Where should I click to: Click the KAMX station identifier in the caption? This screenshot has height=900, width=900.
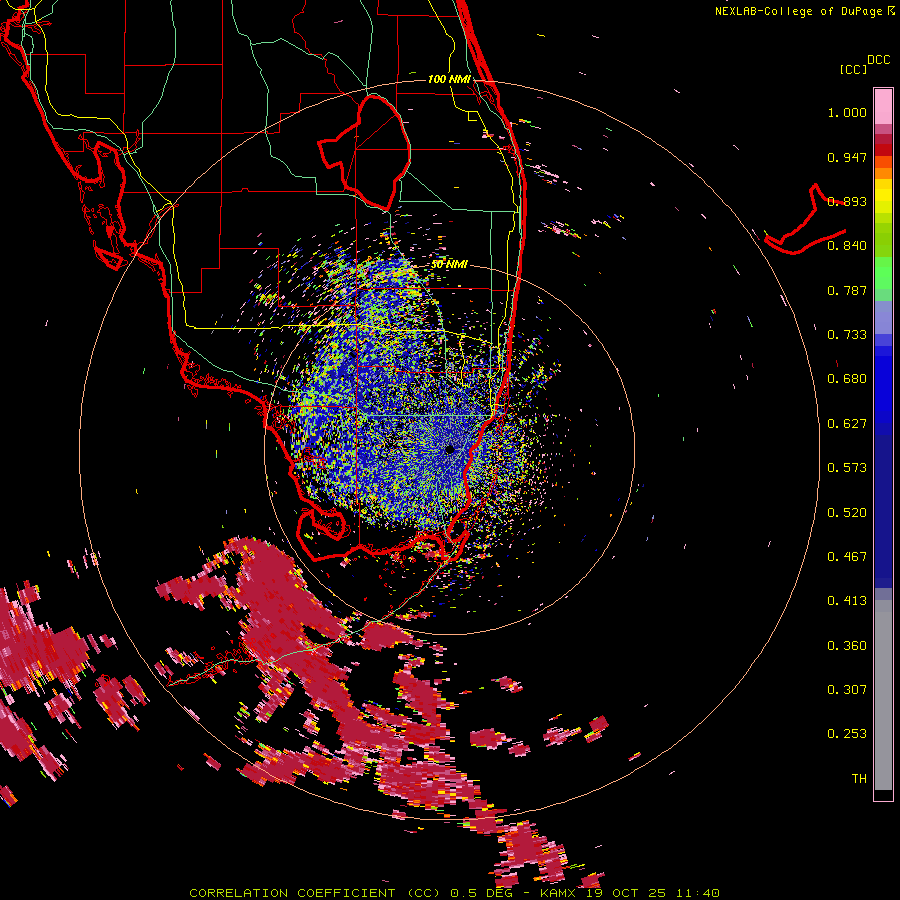click(559, 893)
